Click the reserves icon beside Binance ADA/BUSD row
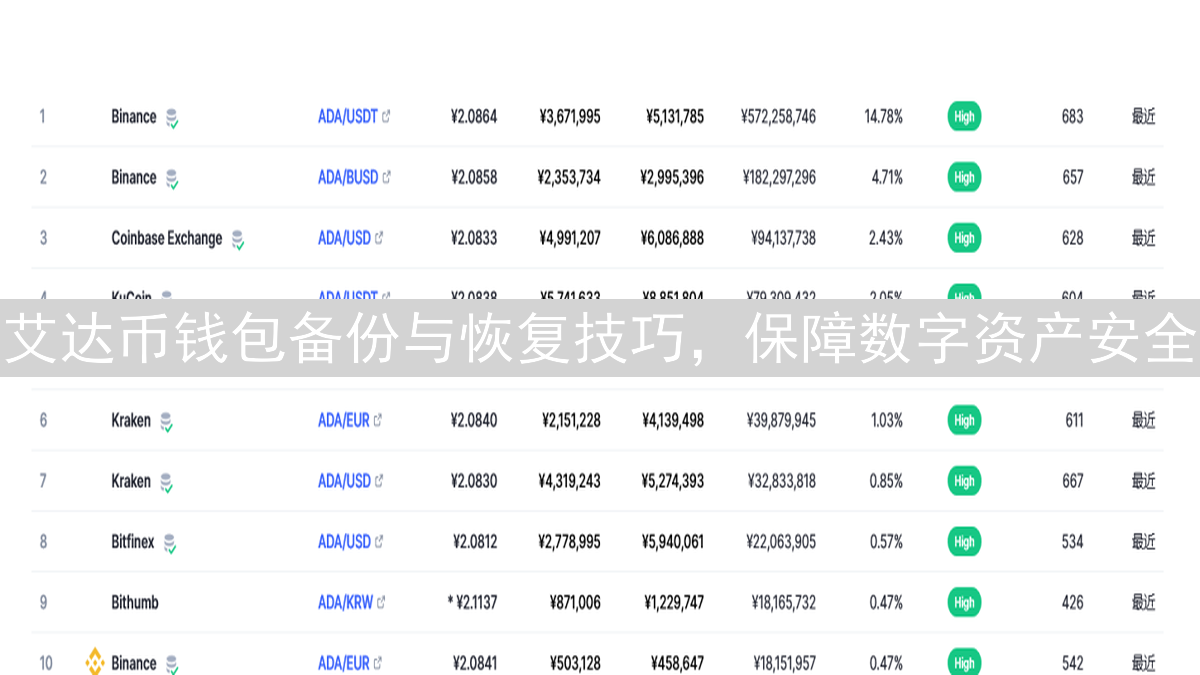Viewport: 1200px width, 675px height. [x=172, y=179]
